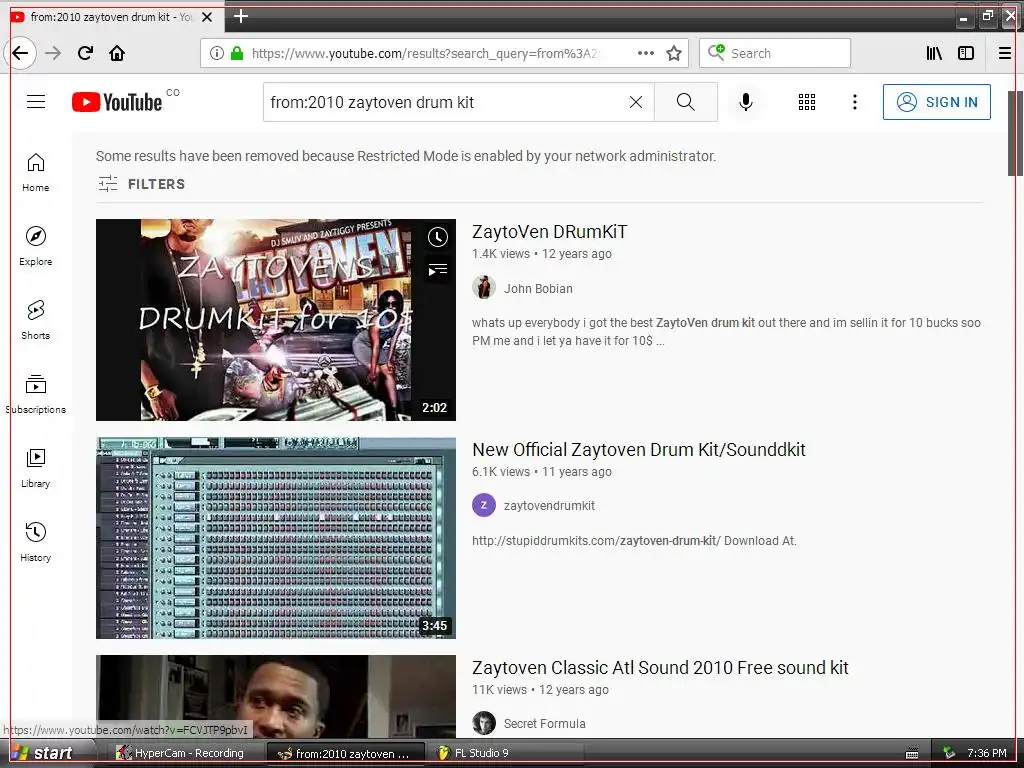The image size is (1024, 768).
Task: Toggle the YouTube guide hamburger menu
Action: tap(36, 102)
